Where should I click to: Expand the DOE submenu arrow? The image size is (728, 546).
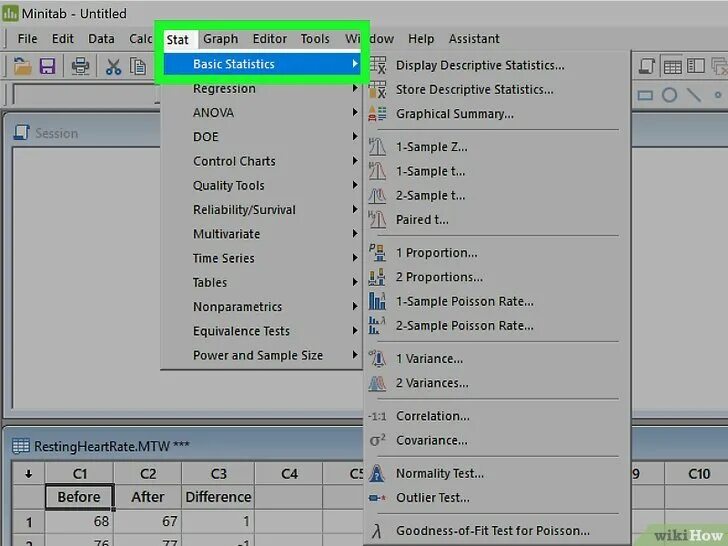coord(355,136)
